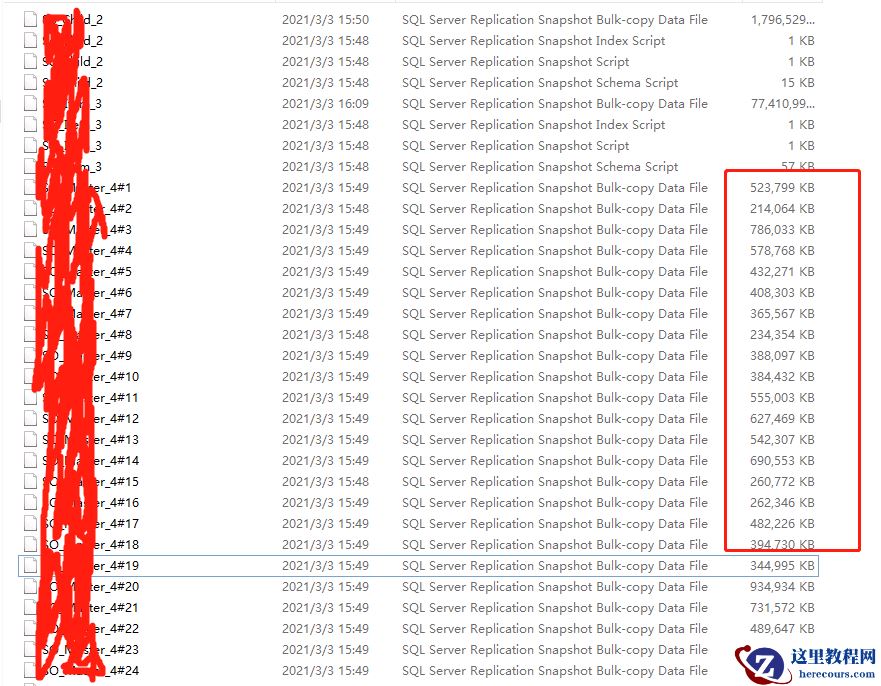Image resolution: width=881 pixels, height=686 pixels.
Task: Select the 555,003 KB size cell
Action: point(782,398)
